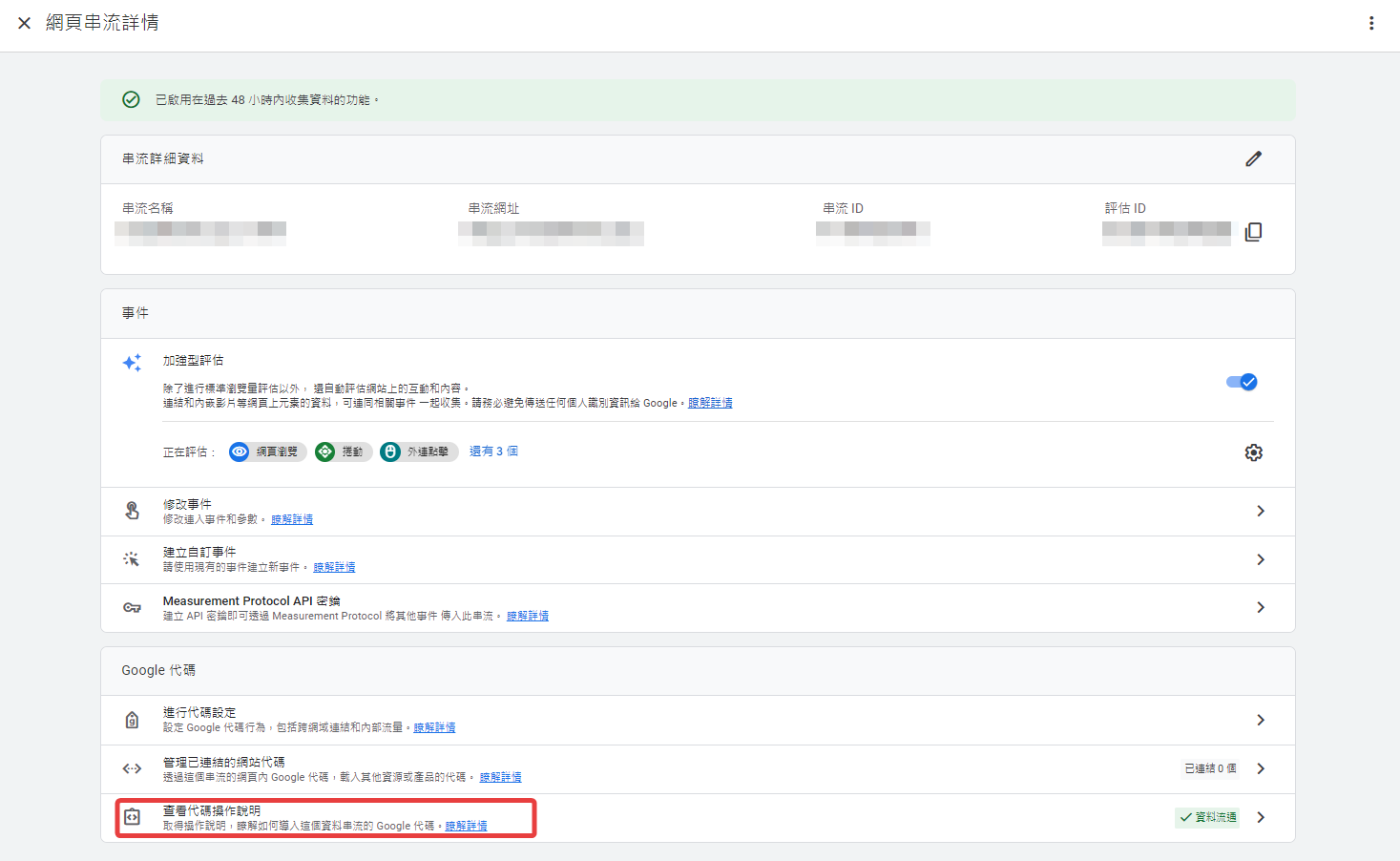Open 瞭解詳情 link in 管理已連結的網站代碼 row

[500, 777]
